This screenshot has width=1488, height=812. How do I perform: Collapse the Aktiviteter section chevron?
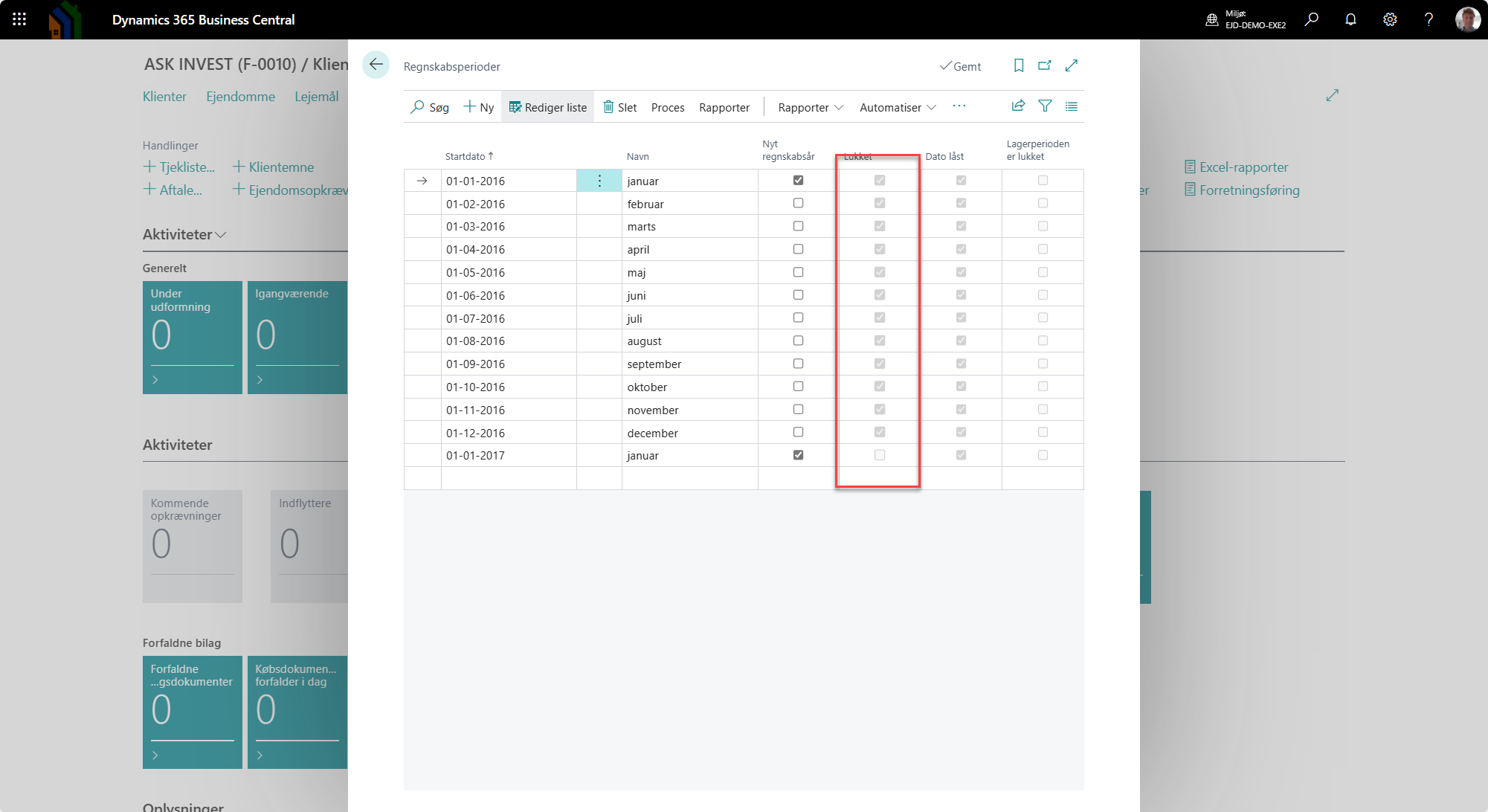pos(220,235)
